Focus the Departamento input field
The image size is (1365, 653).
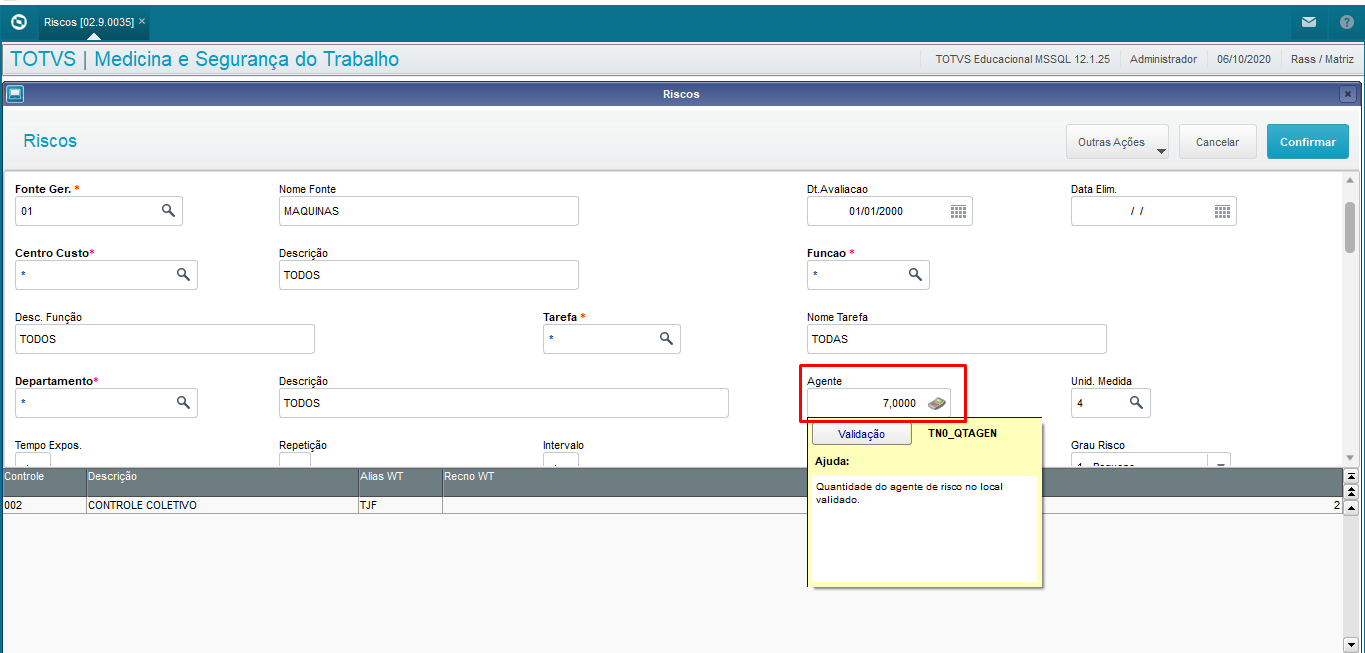[106, 403]
